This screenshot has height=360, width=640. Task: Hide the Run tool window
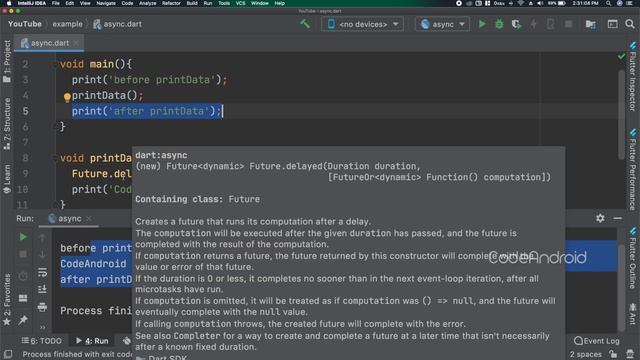pos(618,218)
